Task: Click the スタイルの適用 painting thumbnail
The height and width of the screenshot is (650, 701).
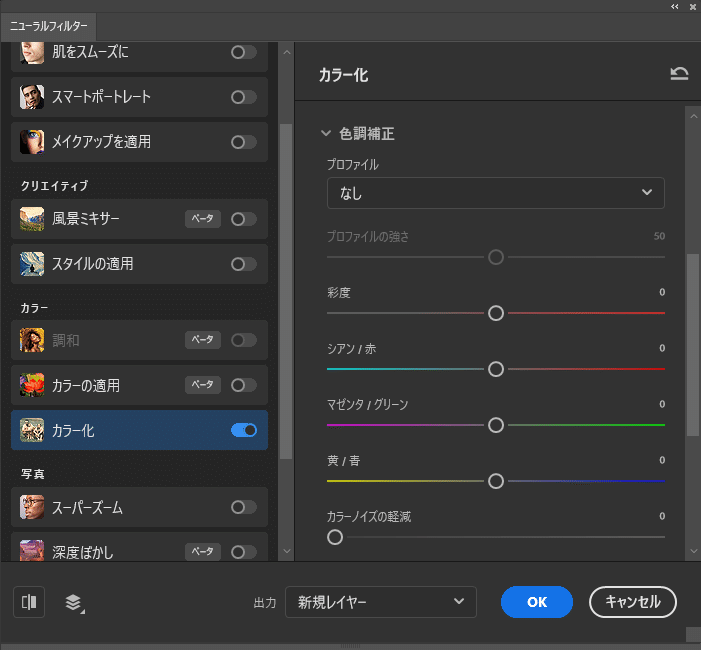Action: point(32,264)
